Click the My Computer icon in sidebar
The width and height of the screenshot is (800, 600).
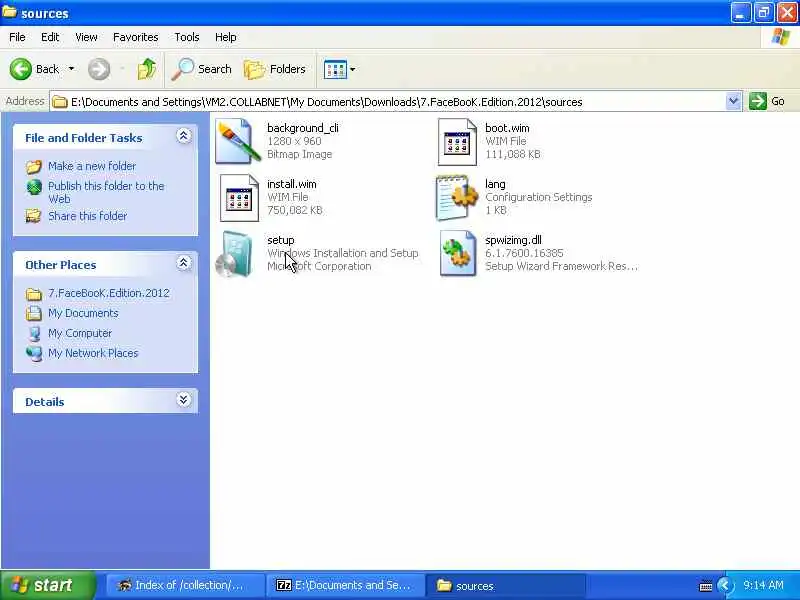34,333
